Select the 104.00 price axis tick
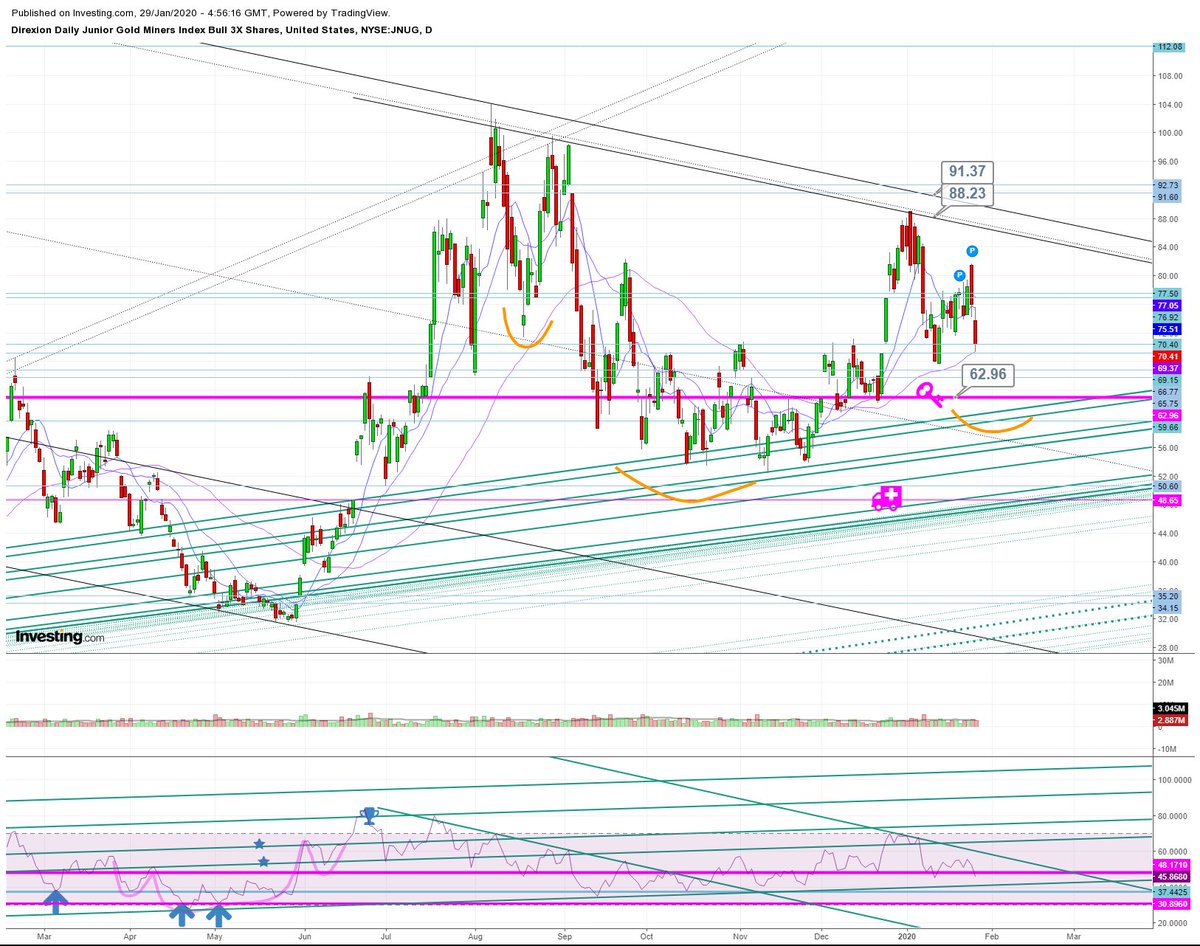 click(1170, 105)
